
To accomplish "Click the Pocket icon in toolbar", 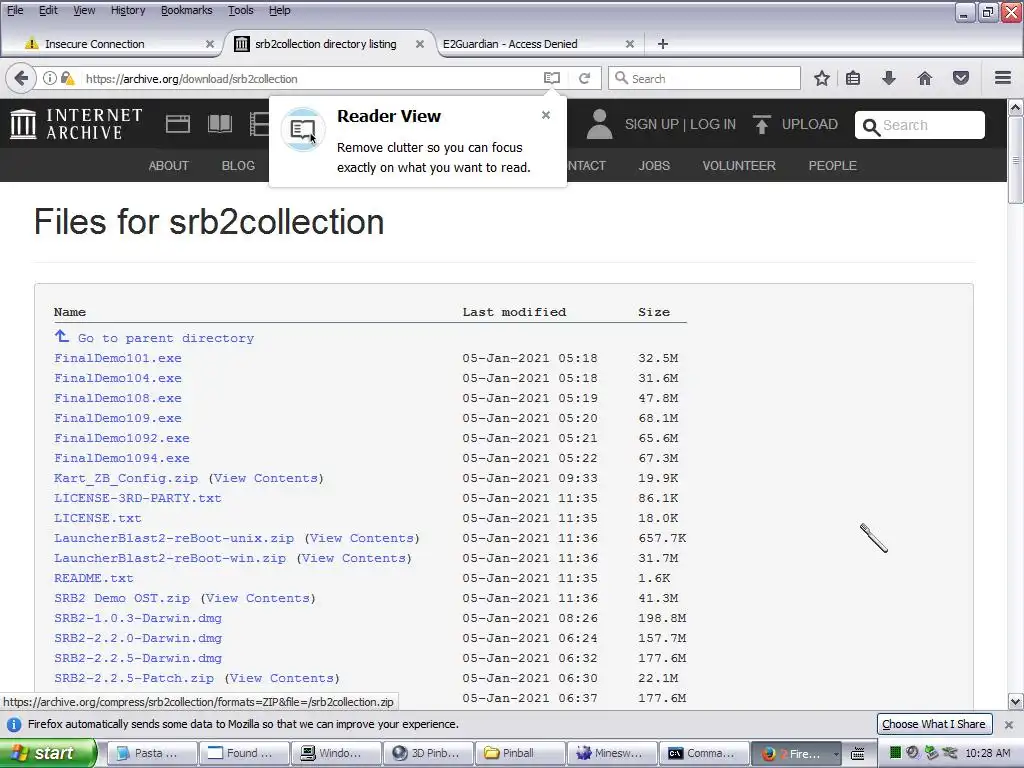I will click(961, 78).
